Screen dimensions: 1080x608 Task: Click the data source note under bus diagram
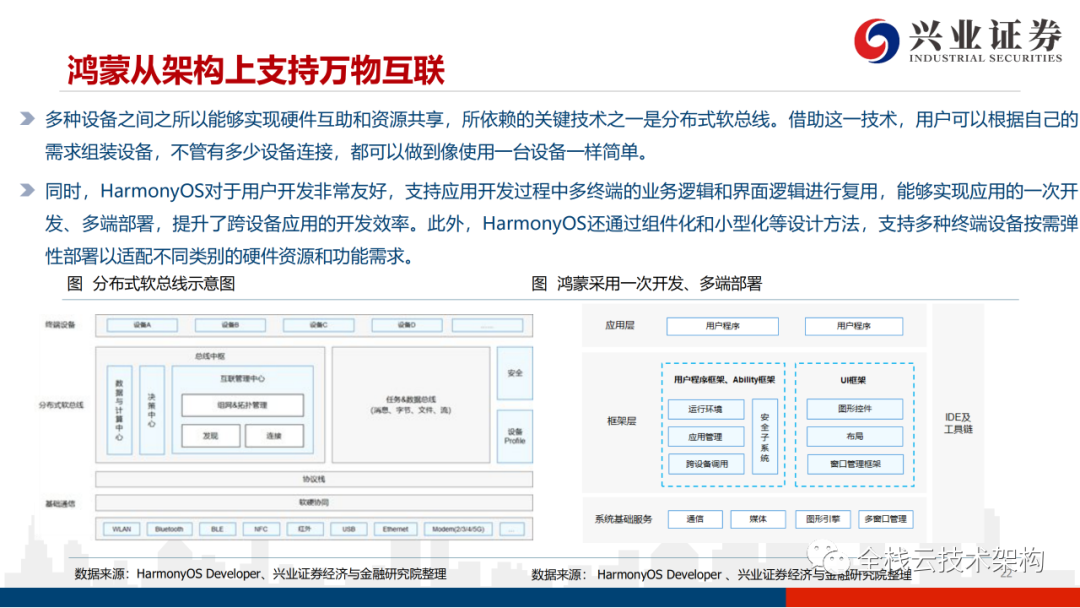(x=260, y=574)
